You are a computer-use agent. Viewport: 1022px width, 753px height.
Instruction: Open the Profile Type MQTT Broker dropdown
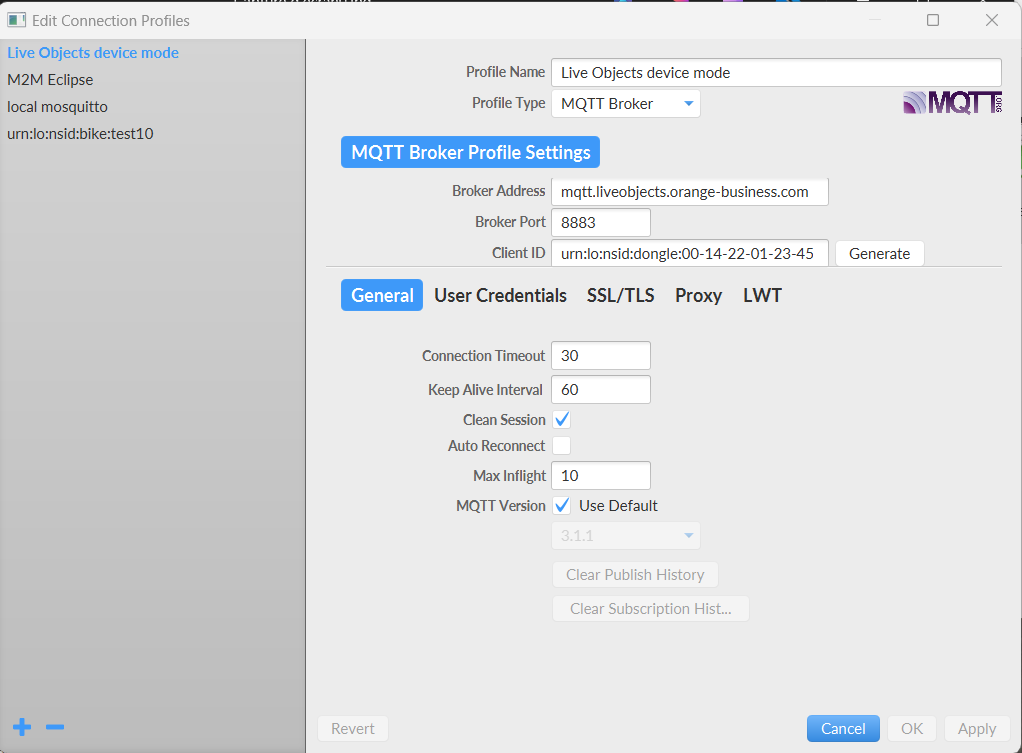click(626, 104)
